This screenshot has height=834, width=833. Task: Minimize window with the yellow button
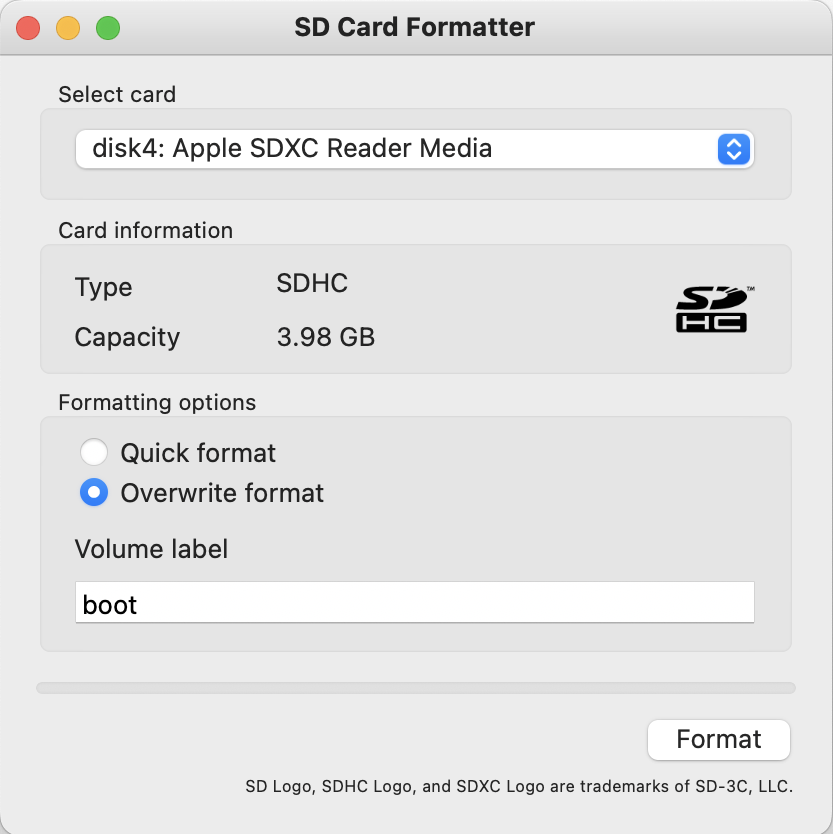[x=68, y=28]
